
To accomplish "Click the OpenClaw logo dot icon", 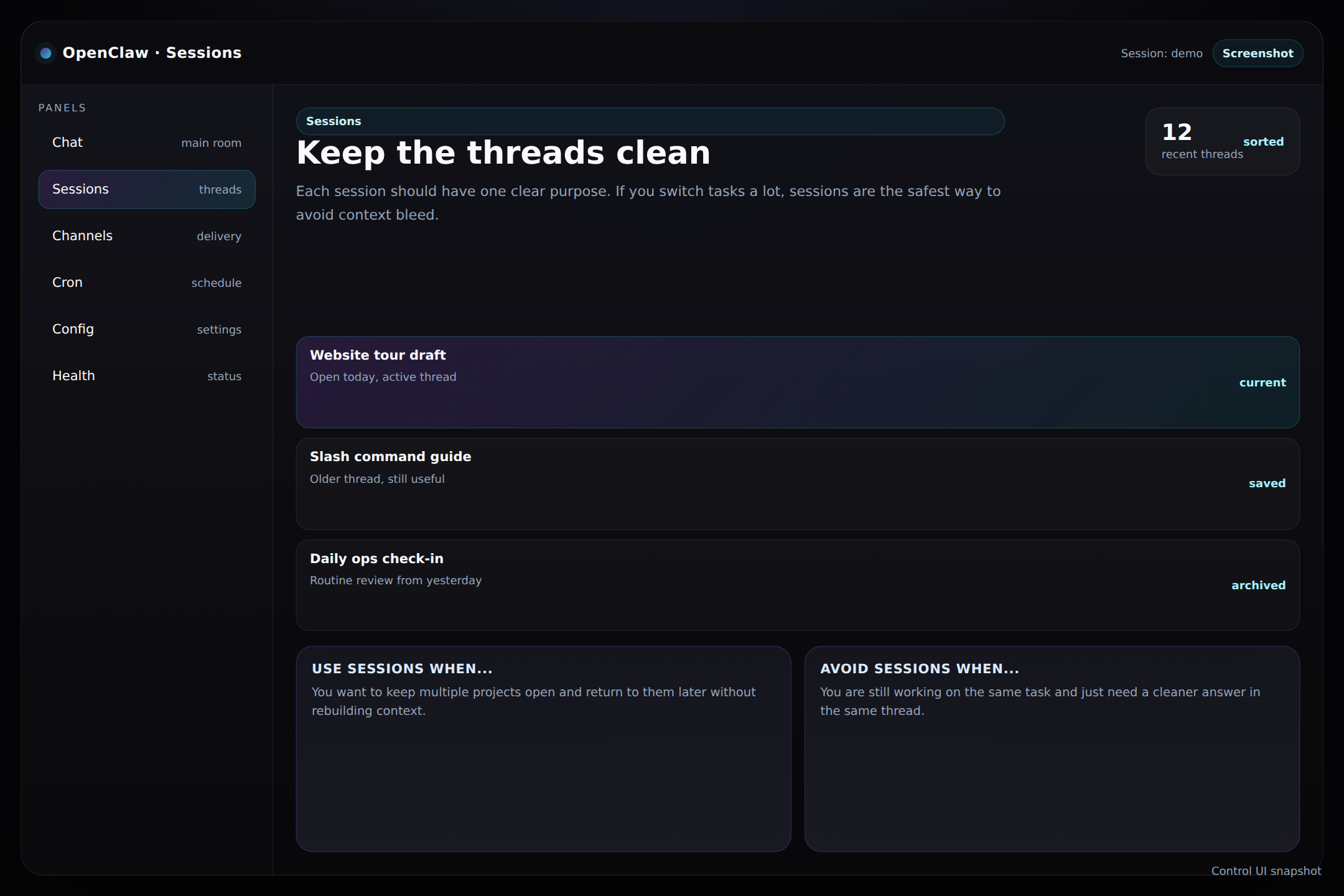I will point(45,54).
